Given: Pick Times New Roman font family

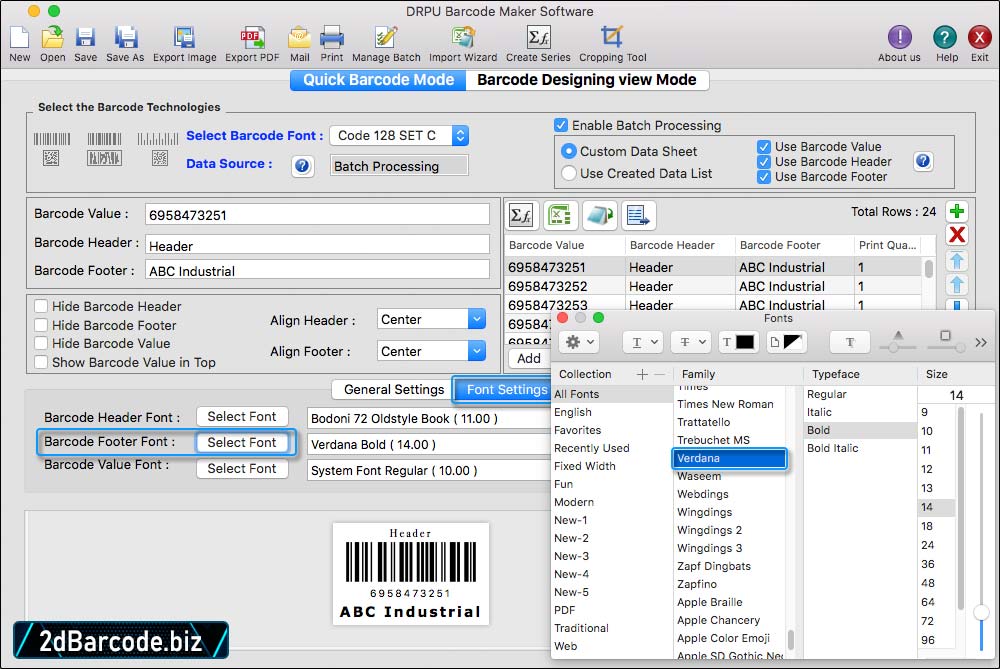Looking at the screenshot, I should pos(725,404).
